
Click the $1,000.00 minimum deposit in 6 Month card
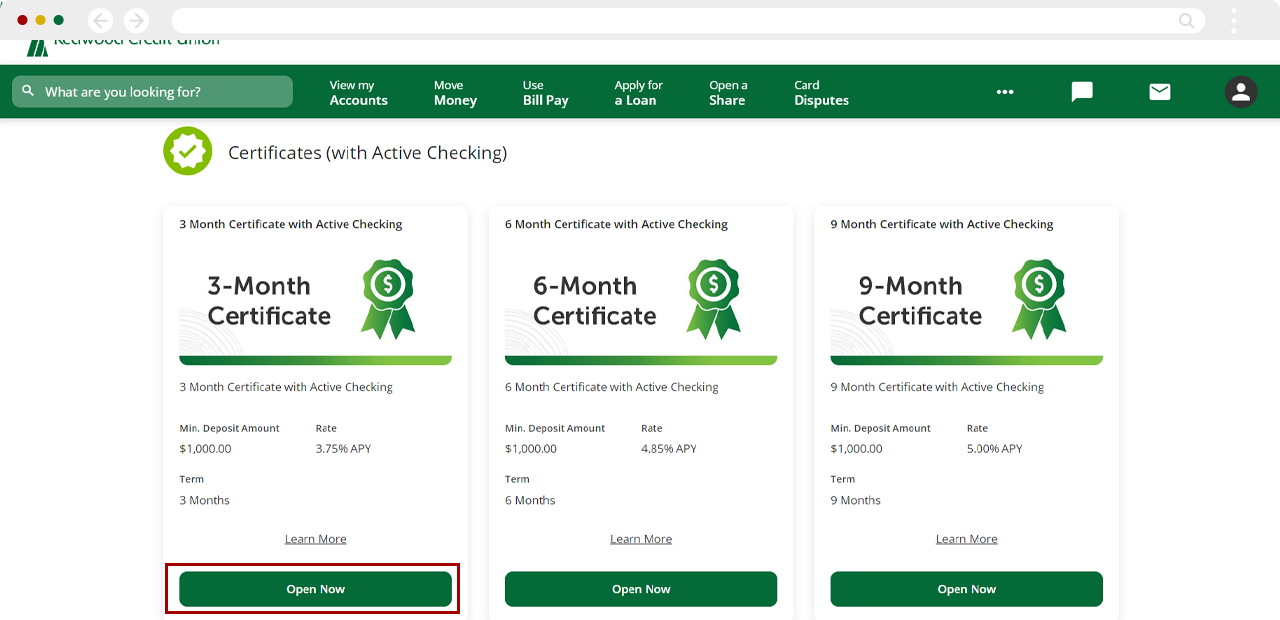pyautogui.click(x=531, y=449)
